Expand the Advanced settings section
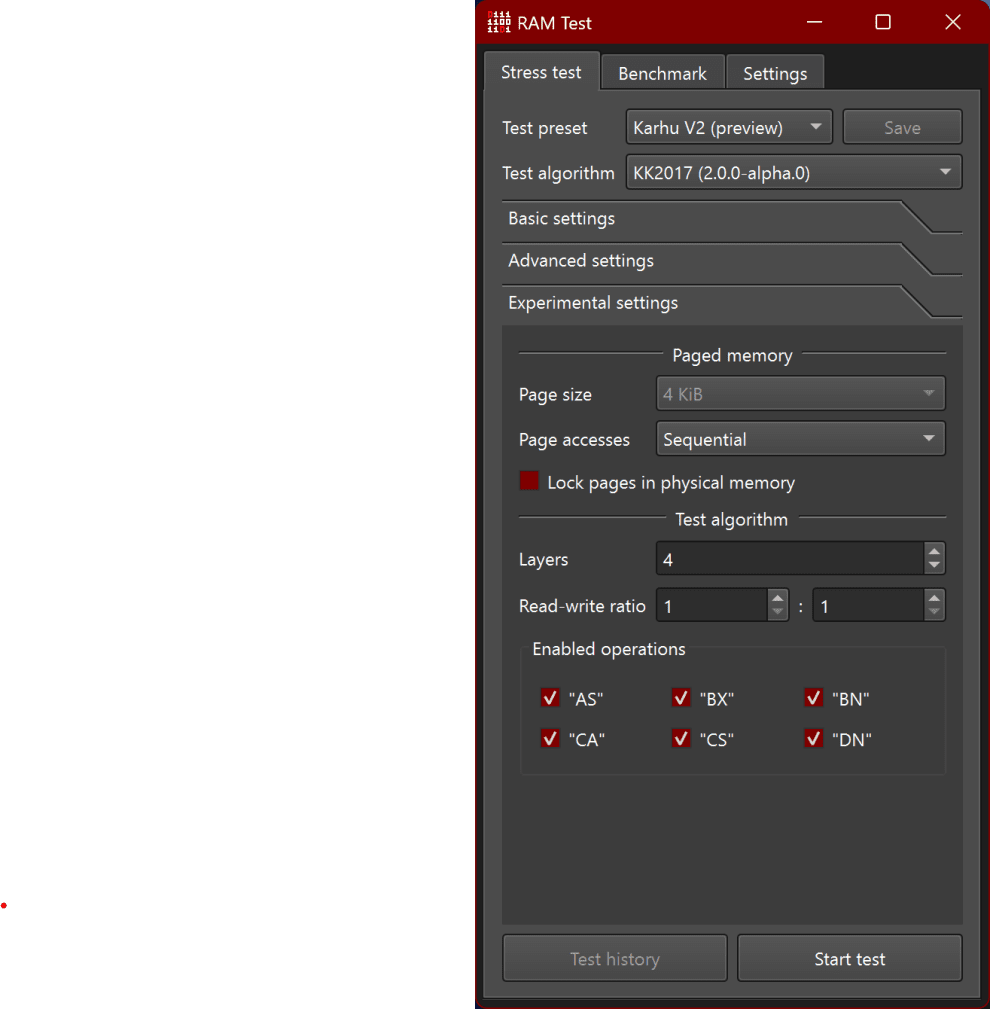The width and height of the screenshot is (990, 1009). click(x=732, y=260)
